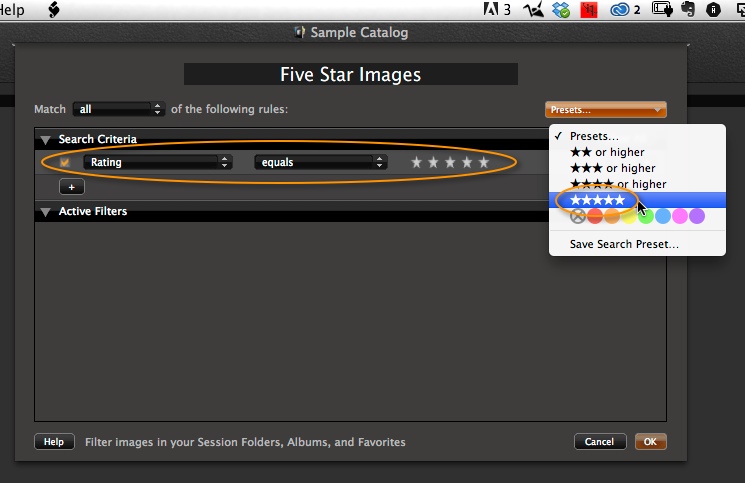Open the Help menu

(11, 9)
